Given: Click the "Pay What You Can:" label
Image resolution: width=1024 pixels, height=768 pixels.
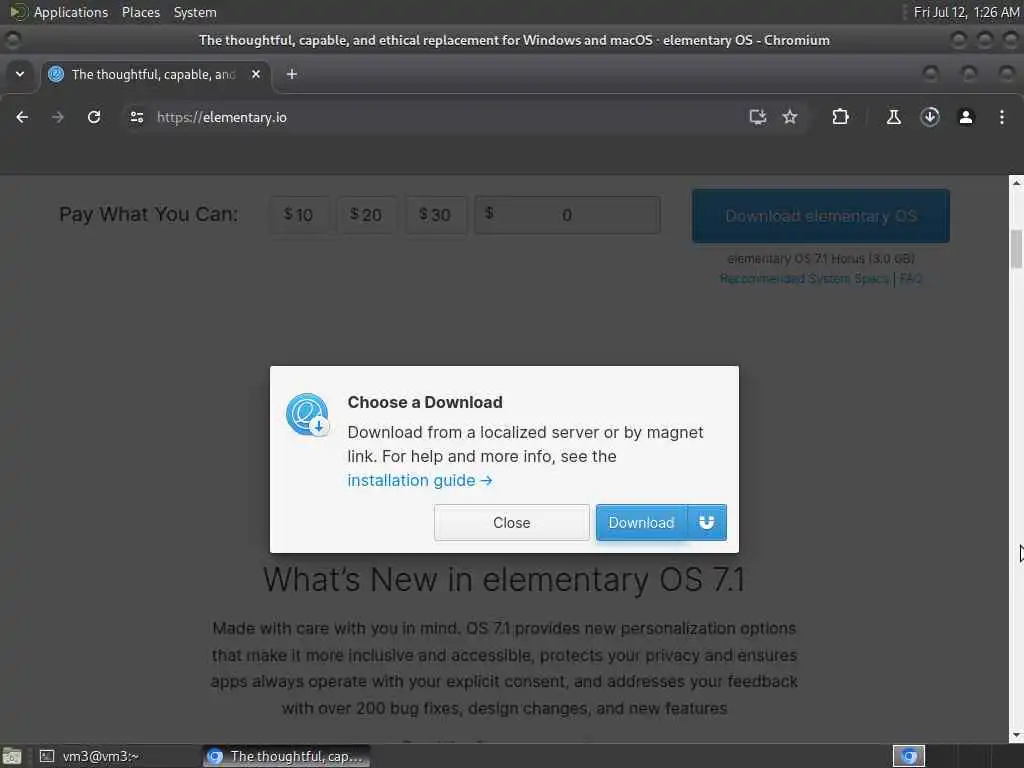Looking at the screenshot, I should [x=149, y=214].
